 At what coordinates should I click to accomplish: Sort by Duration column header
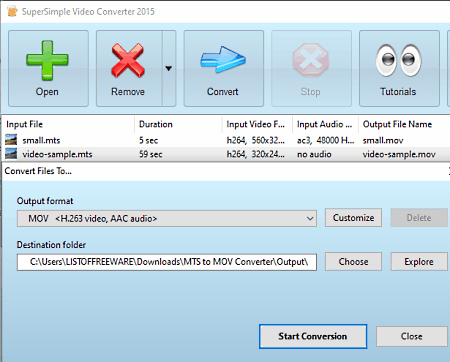point(178,124)
